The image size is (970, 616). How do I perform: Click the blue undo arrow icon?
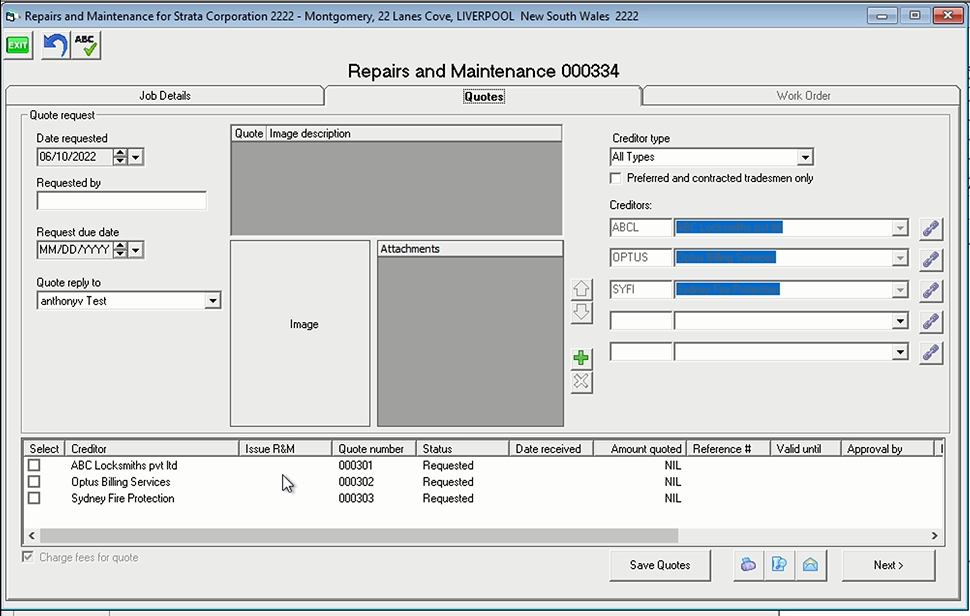coord(55,46)
